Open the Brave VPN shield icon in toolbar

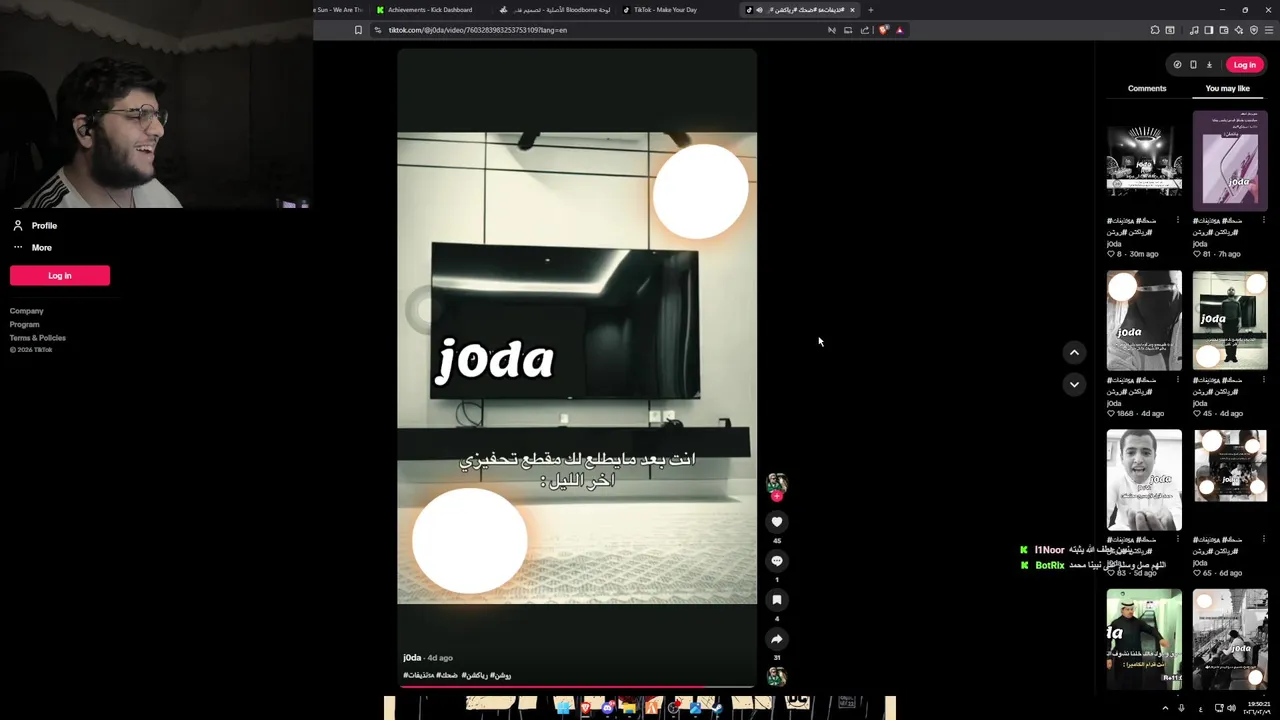1254,30
